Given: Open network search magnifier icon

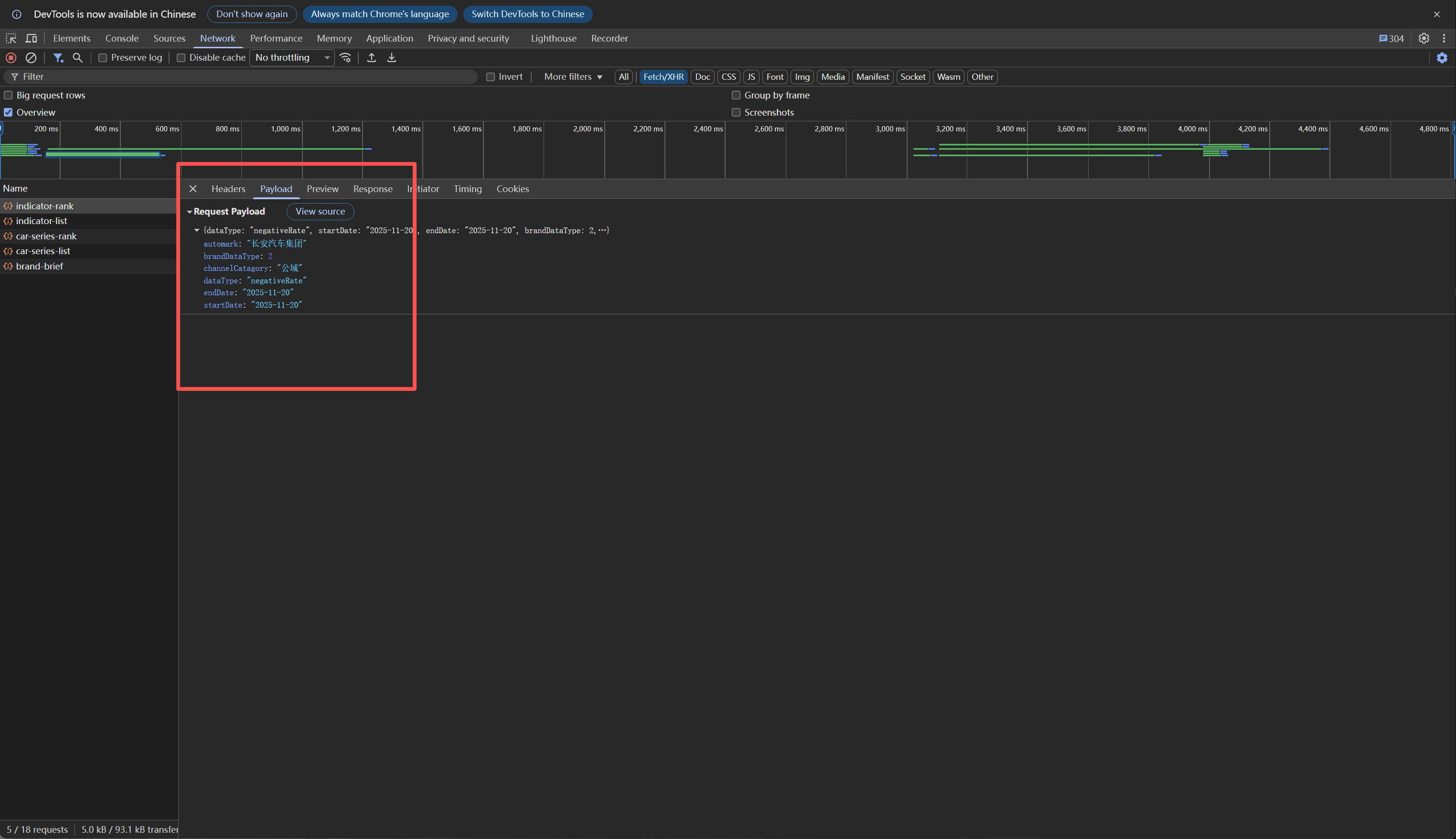Looking at the screenshot, I should click(x=78, y=58).
